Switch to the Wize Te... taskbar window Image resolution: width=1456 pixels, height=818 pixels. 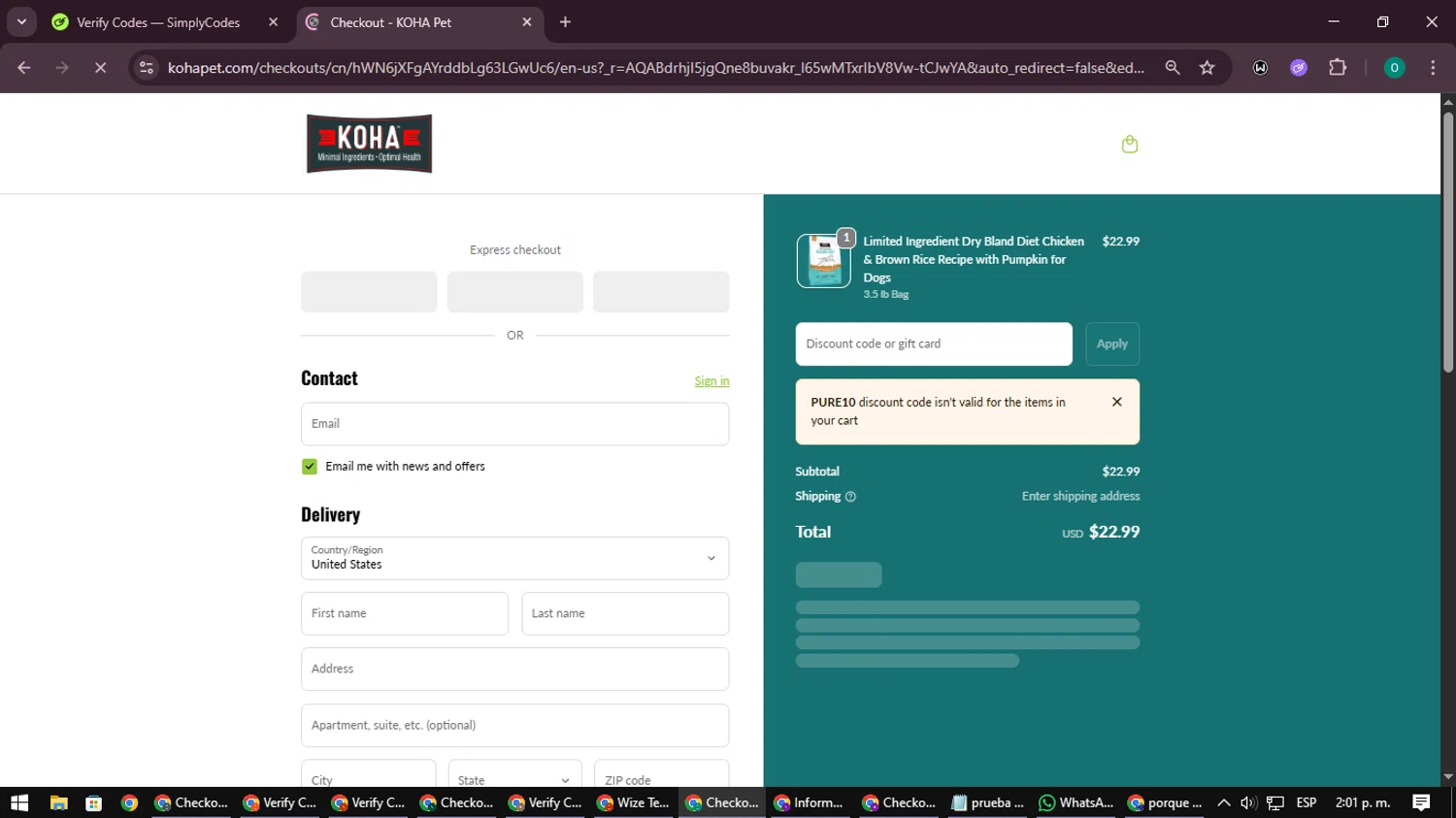tap(634, 802)
